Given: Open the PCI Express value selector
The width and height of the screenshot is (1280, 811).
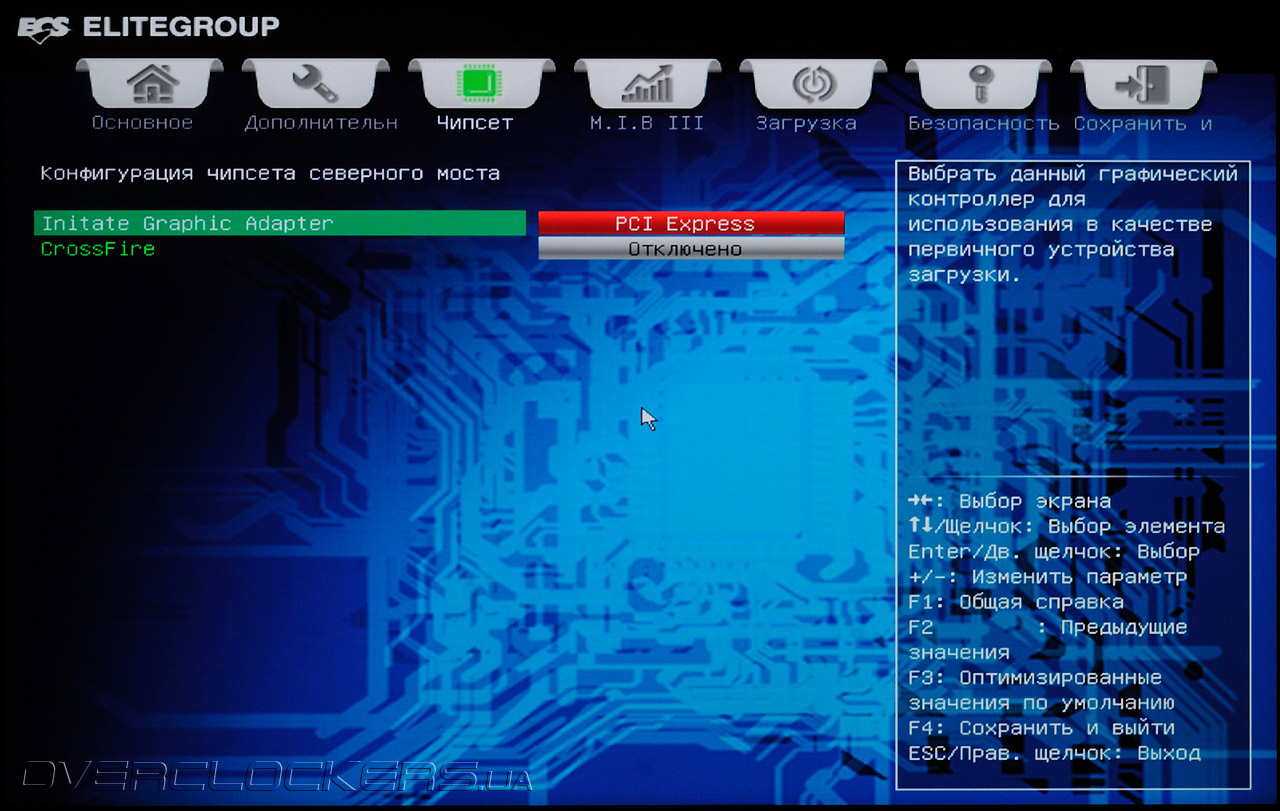Looking at the screenshot, I should coord(691,223).
